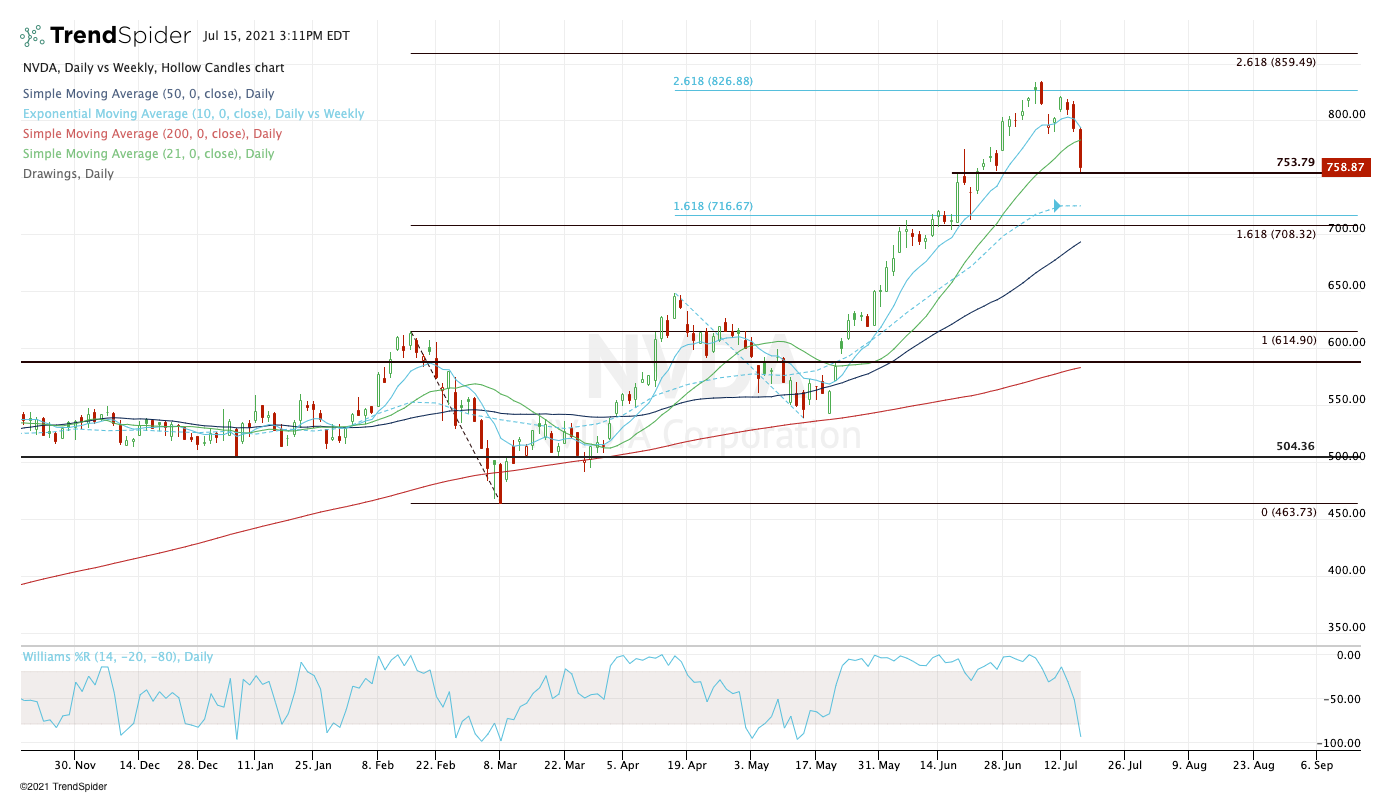The image size is (1391, 796).
Task: Click the 2.618 (826.88) Fibonacci label
Action: point(713,81)
